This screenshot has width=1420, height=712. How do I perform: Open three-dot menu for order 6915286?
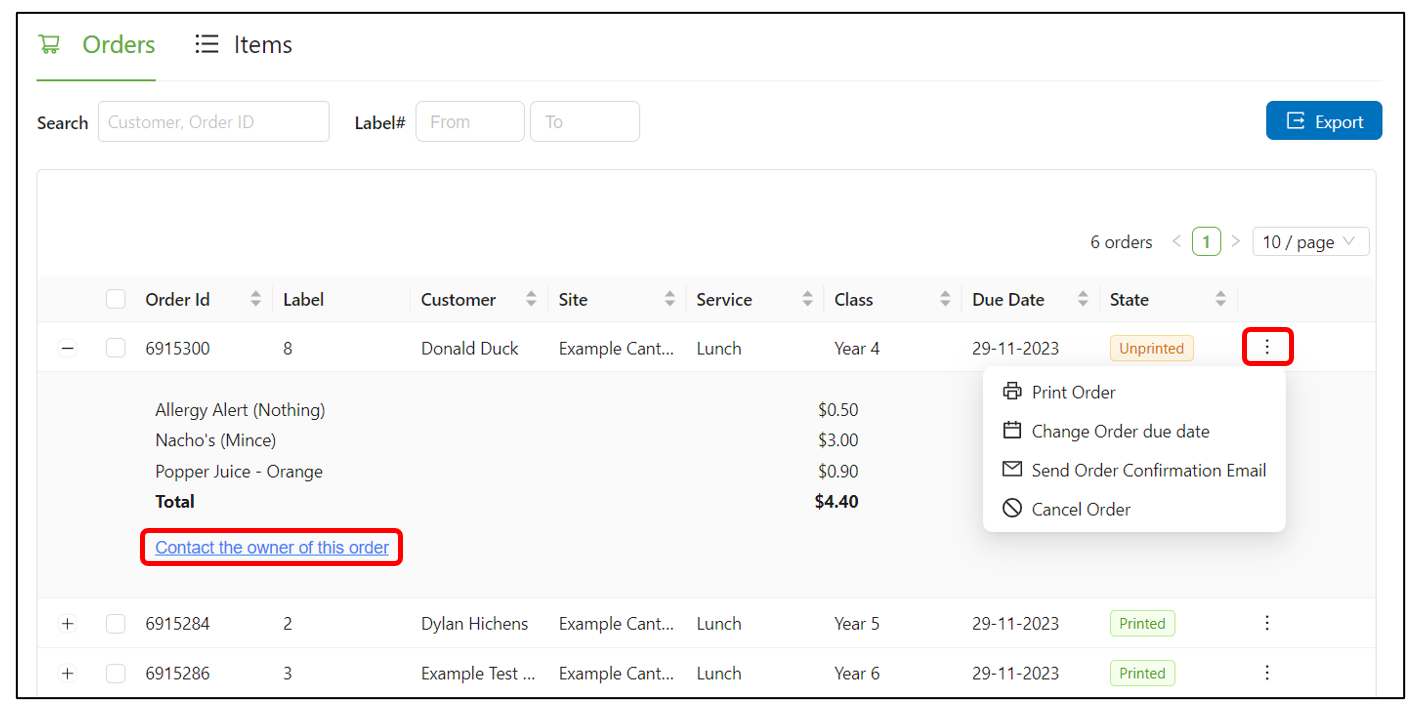[1267, 673]
